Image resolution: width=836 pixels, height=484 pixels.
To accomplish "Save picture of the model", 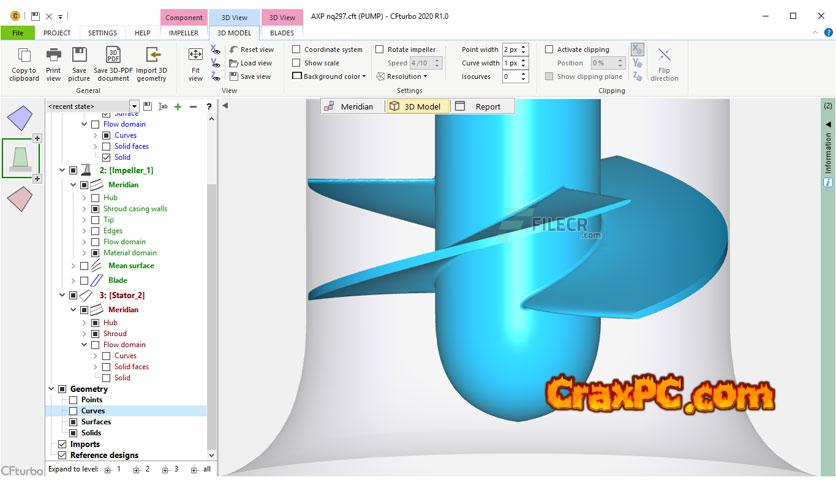I will (79, 64).
